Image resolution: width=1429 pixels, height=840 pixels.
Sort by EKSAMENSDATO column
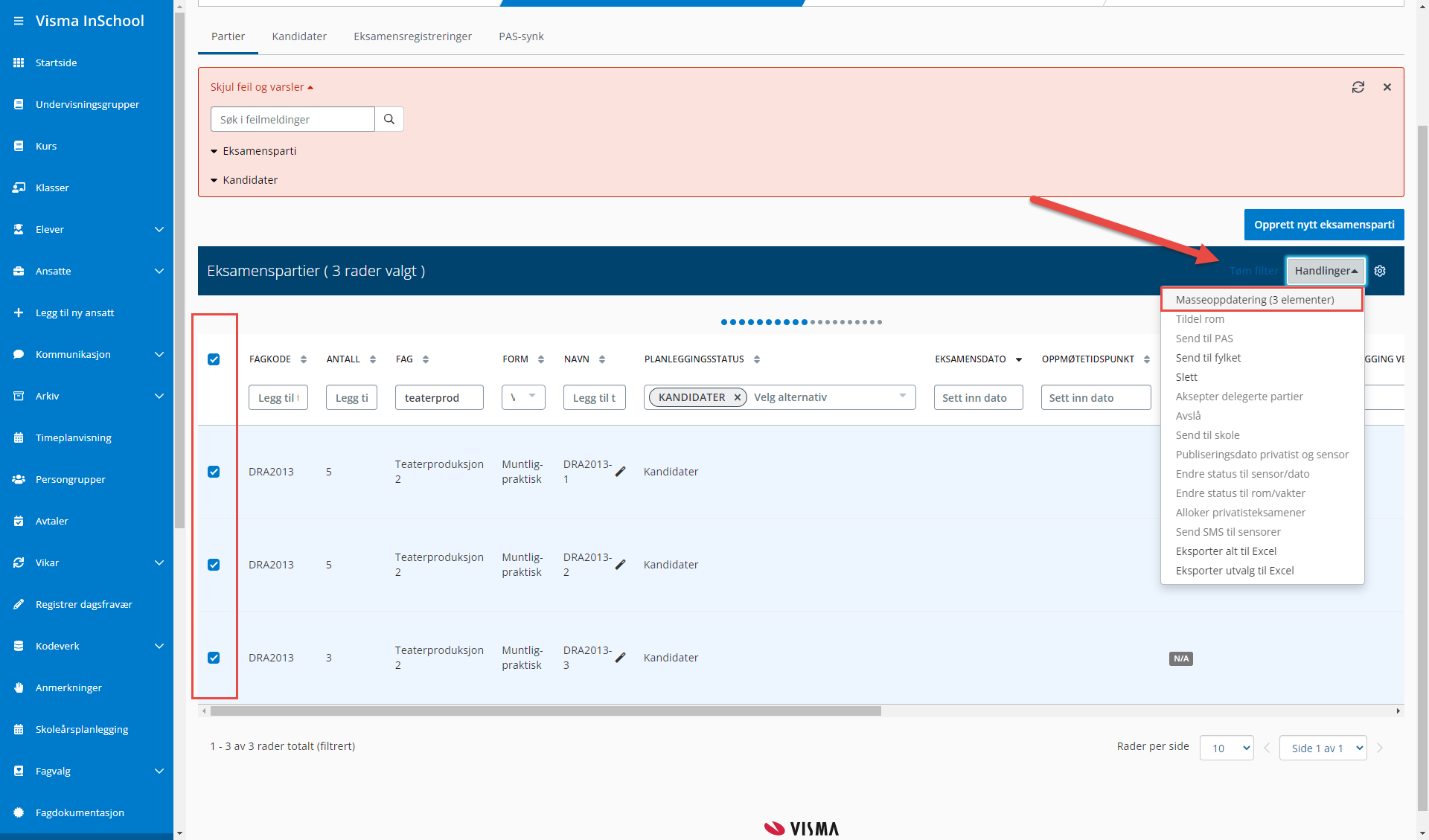(1019, 359)
